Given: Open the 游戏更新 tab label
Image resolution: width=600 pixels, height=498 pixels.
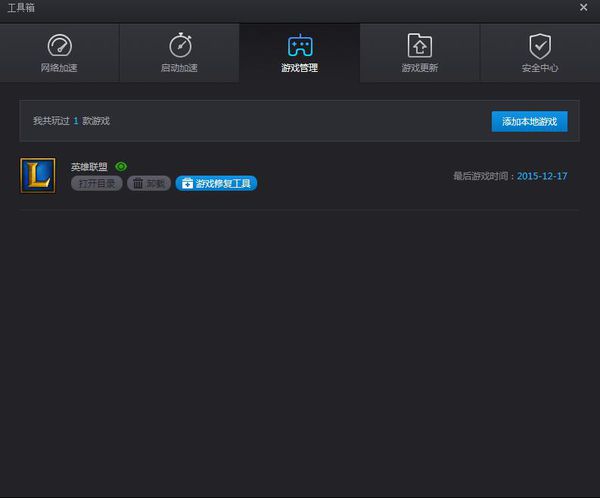Looking at the screenshot, I should coord(420,68).
